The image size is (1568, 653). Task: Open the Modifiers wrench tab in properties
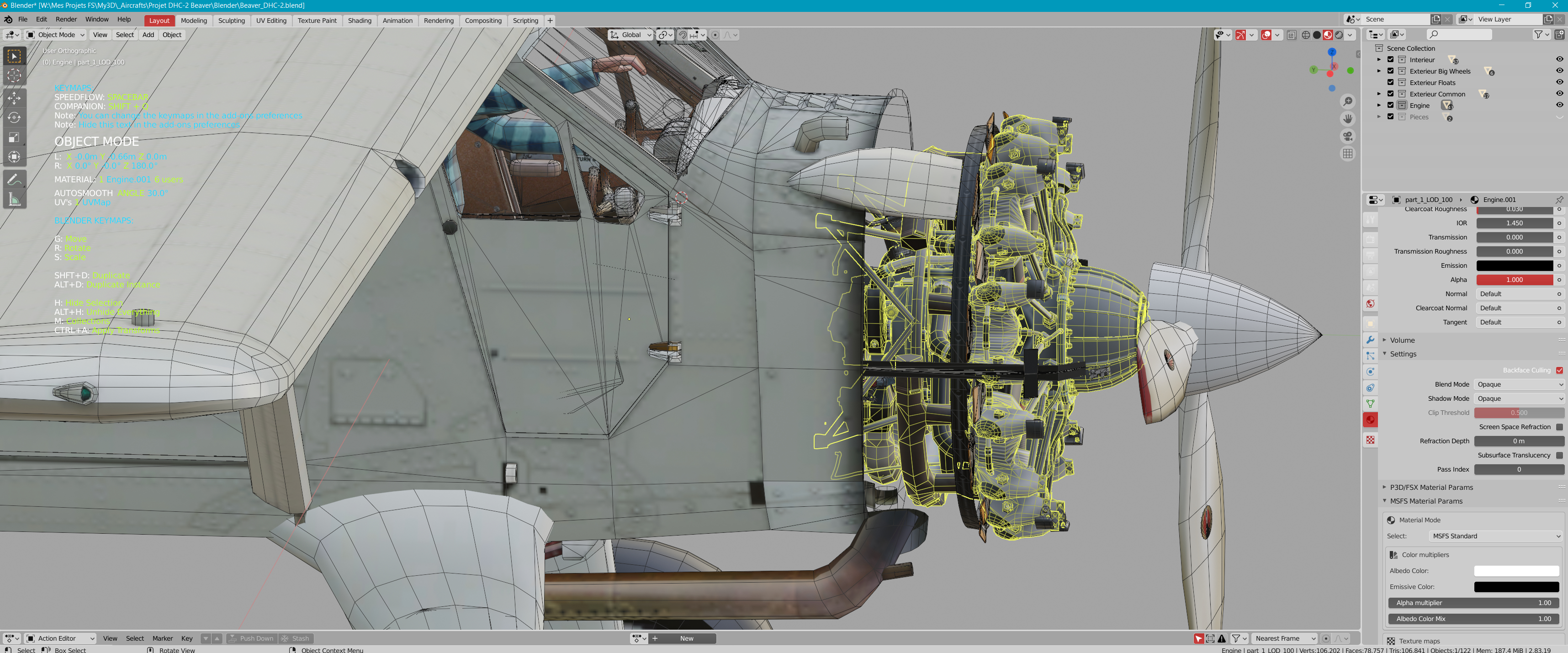pos(1370,340)
